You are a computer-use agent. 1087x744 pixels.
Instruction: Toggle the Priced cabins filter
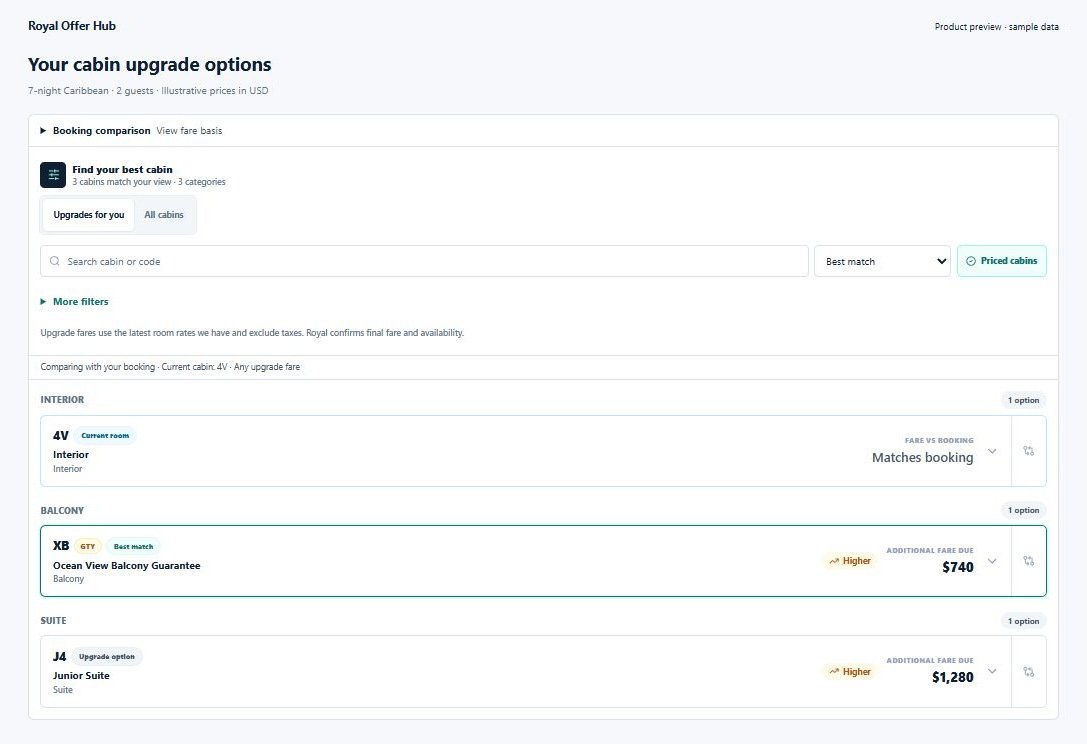click(x=1002, y=261)
